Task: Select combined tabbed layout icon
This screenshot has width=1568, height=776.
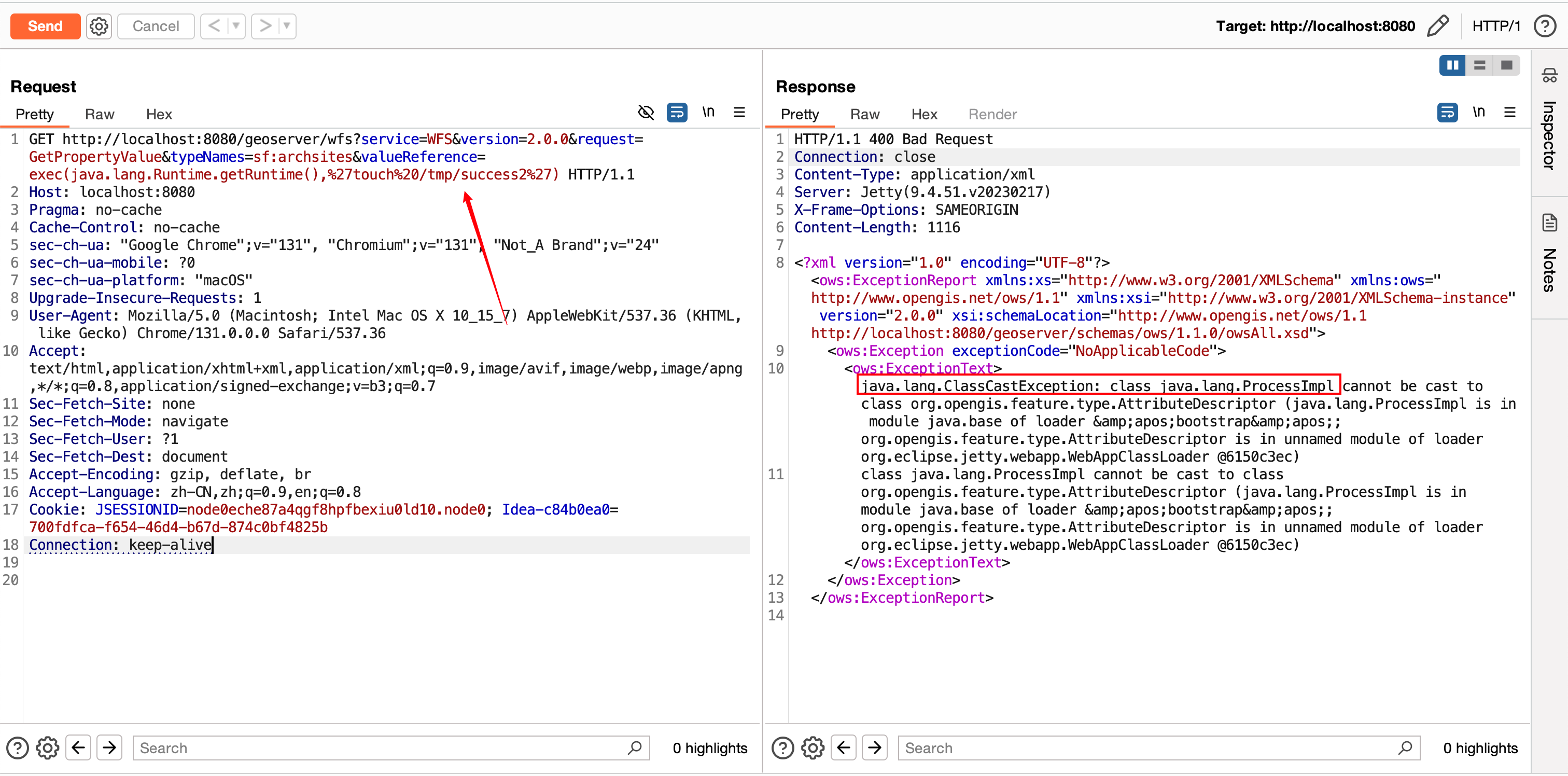Action: [1506, 65]
